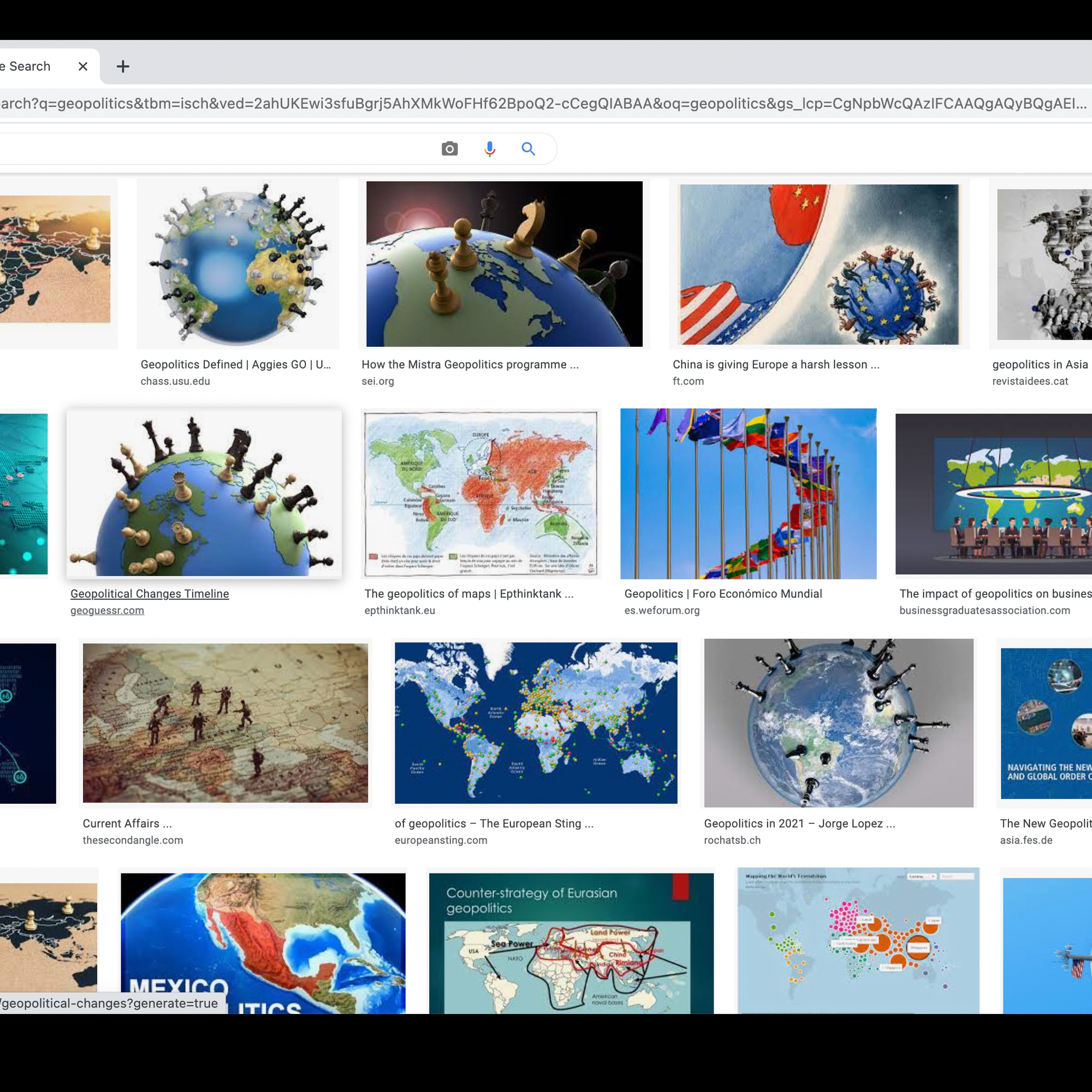This screenshot has width=1092, height=1092.
Task: Click the geoguessr.com source link
Action: coord(108,610)
